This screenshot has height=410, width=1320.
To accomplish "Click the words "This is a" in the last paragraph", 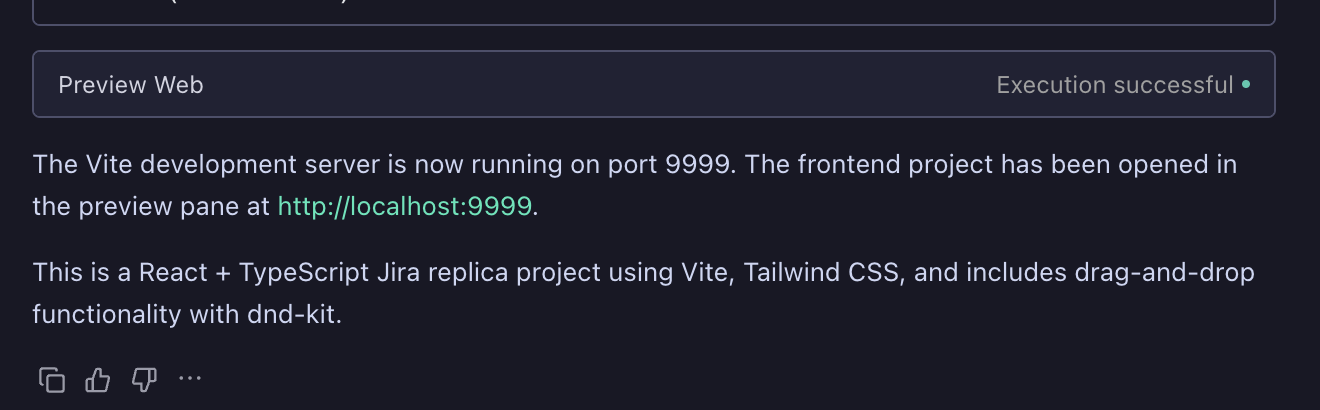I will click(x=79, y=272).
